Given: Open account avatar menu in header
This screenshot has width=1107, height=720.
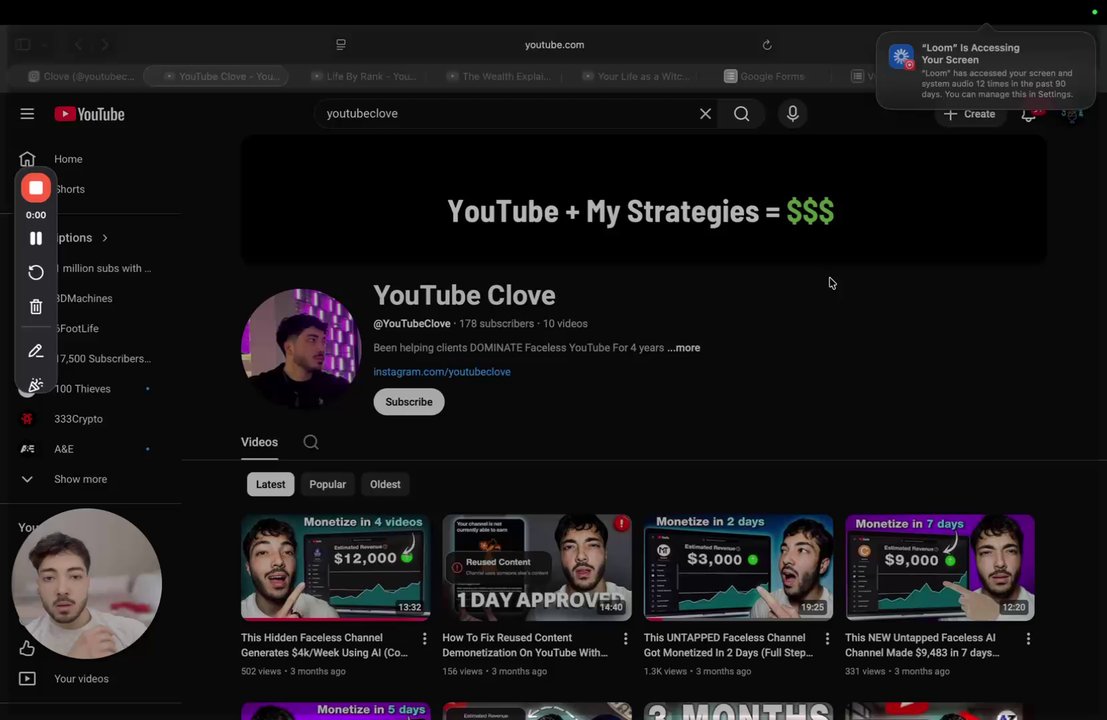Looking at the screenshot, I should [1072, 114].
